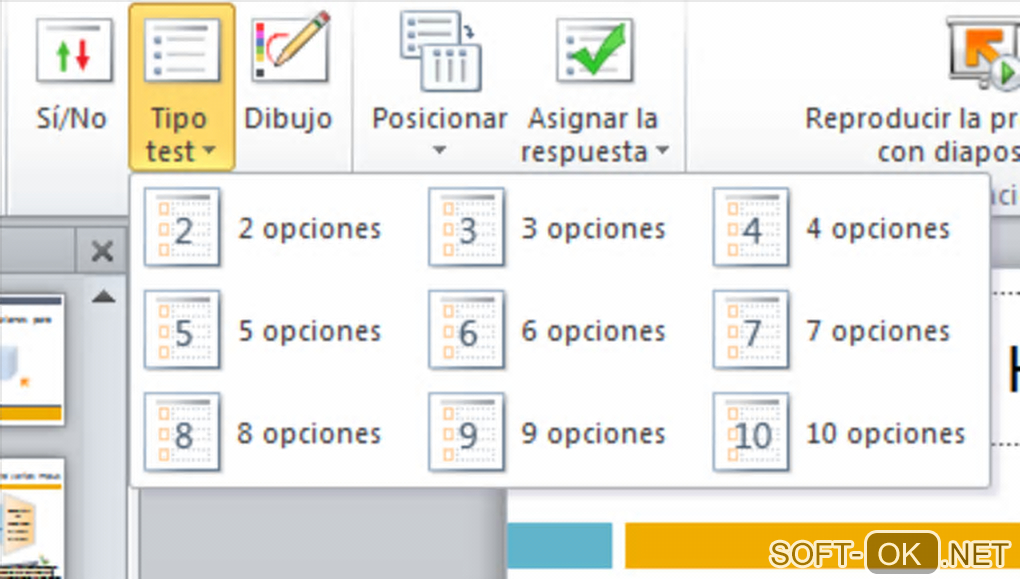Select the 5 opciones menu entry
1020x579 pixels.
pyautogui.click(x=308, y=331)
